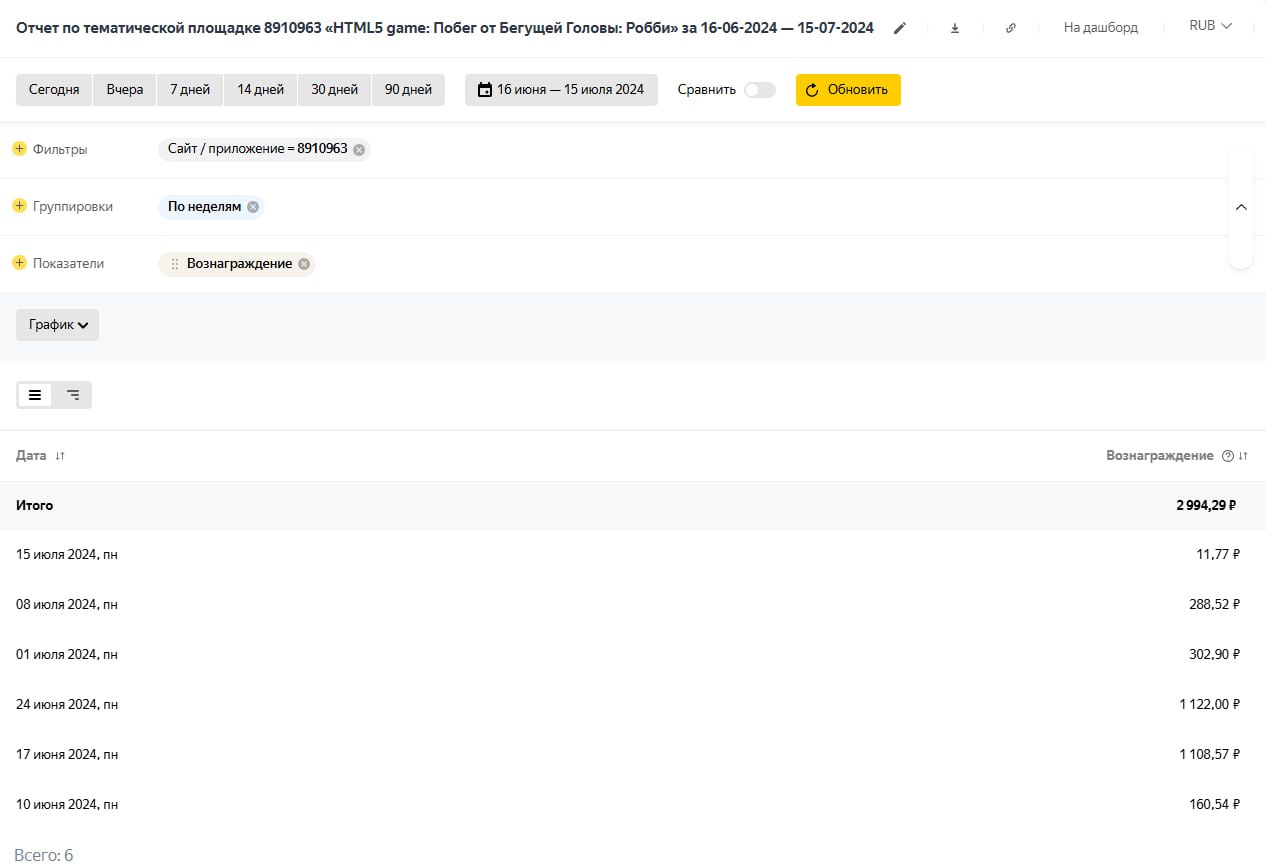Select the 30 дней period tab

pyautogui.click(x=334, y=90)
